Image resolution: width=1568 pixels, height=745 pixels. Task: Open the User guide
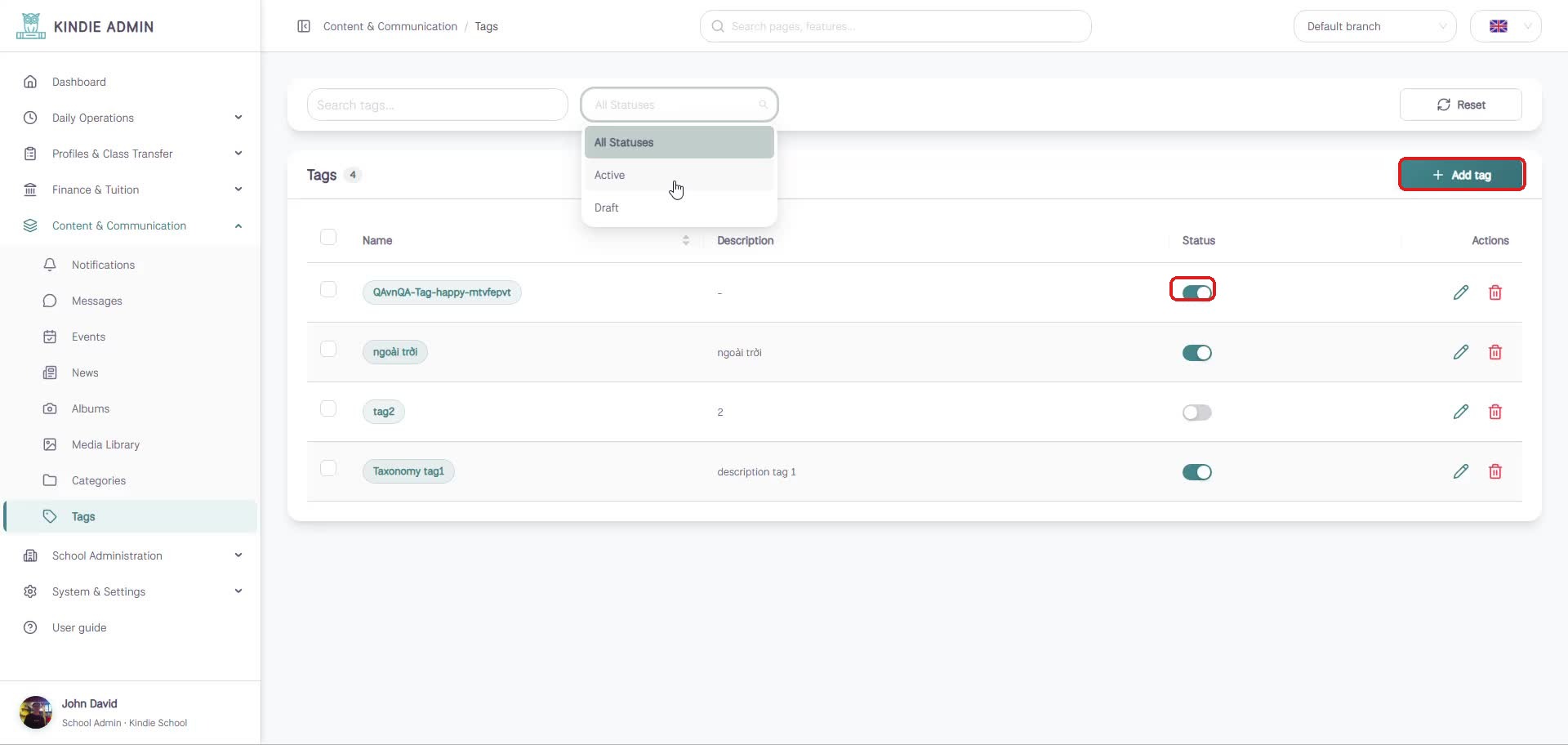[x=79, y=627]
